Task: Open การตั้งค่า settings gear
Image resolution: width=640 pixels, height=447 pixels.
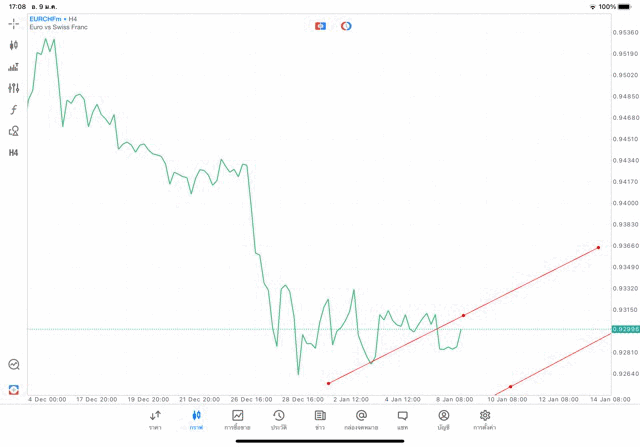Action: click(x=485, y=419)
